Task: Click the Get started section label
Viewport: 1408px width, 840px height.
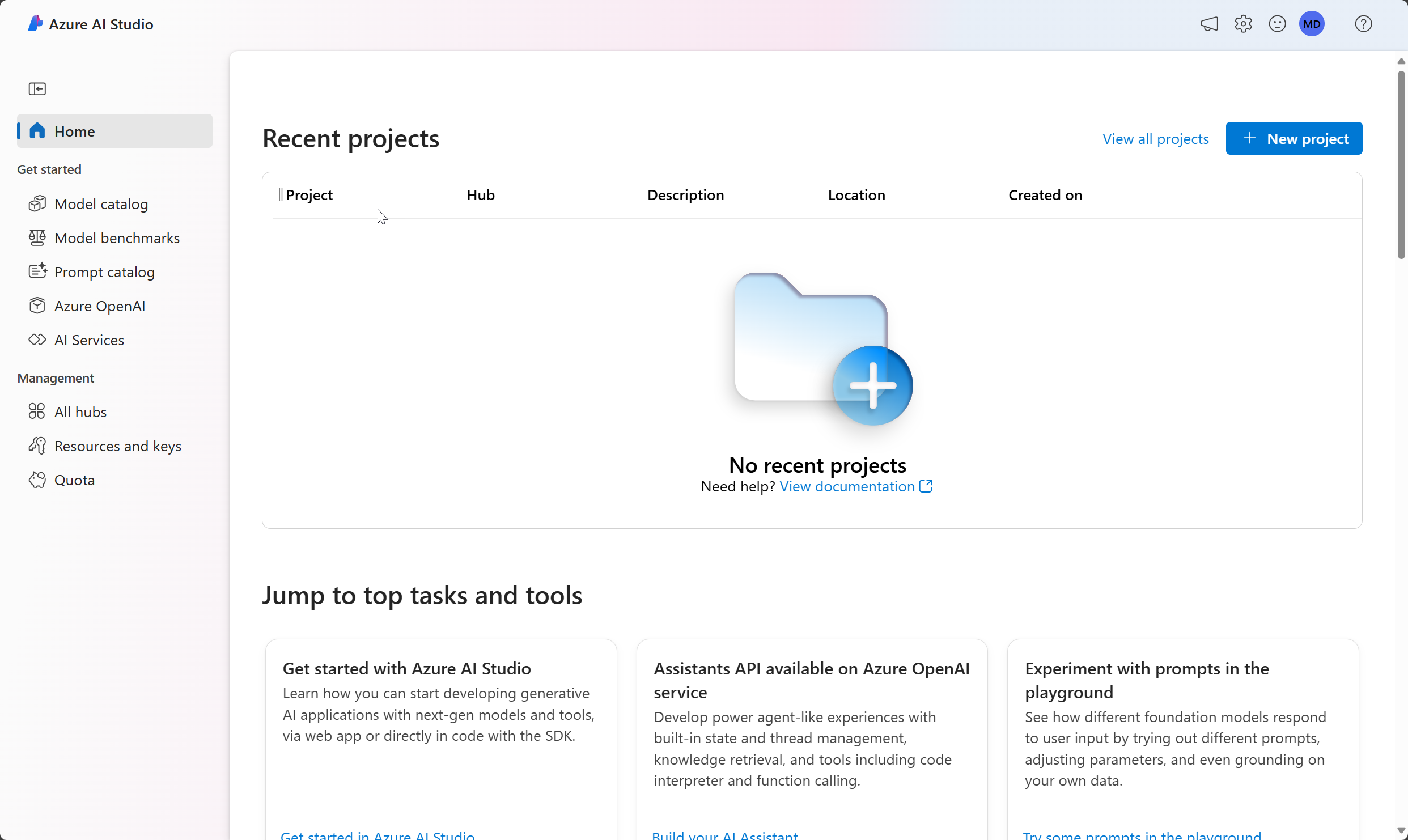Action: tap(49, 169)
